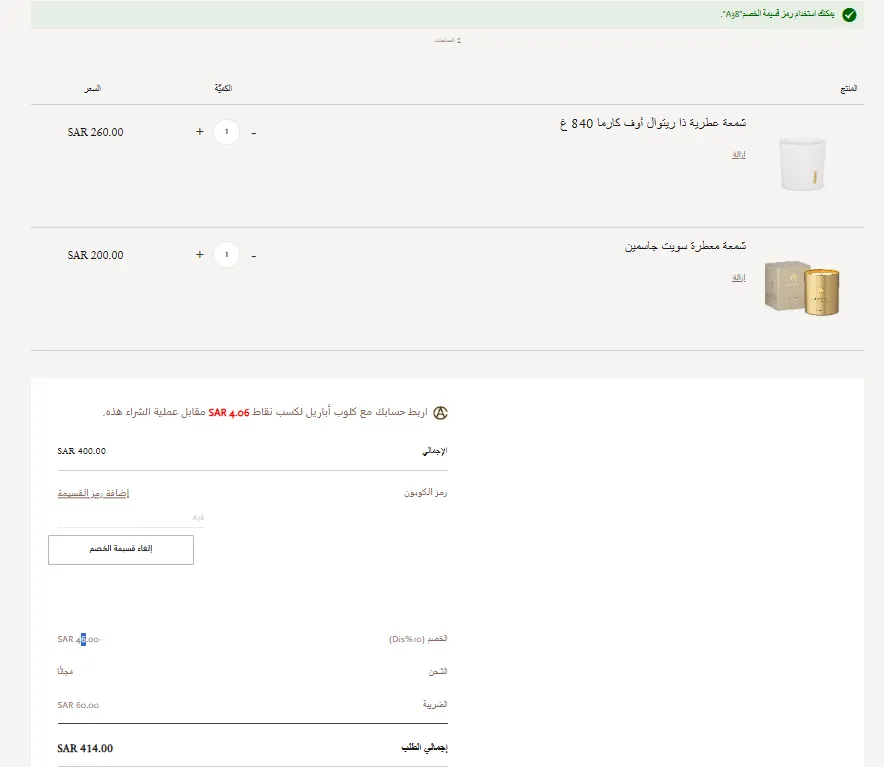Open the white Ritual of Karma candle thumbnail
This screenshot has height=767, width=884.
802,164
